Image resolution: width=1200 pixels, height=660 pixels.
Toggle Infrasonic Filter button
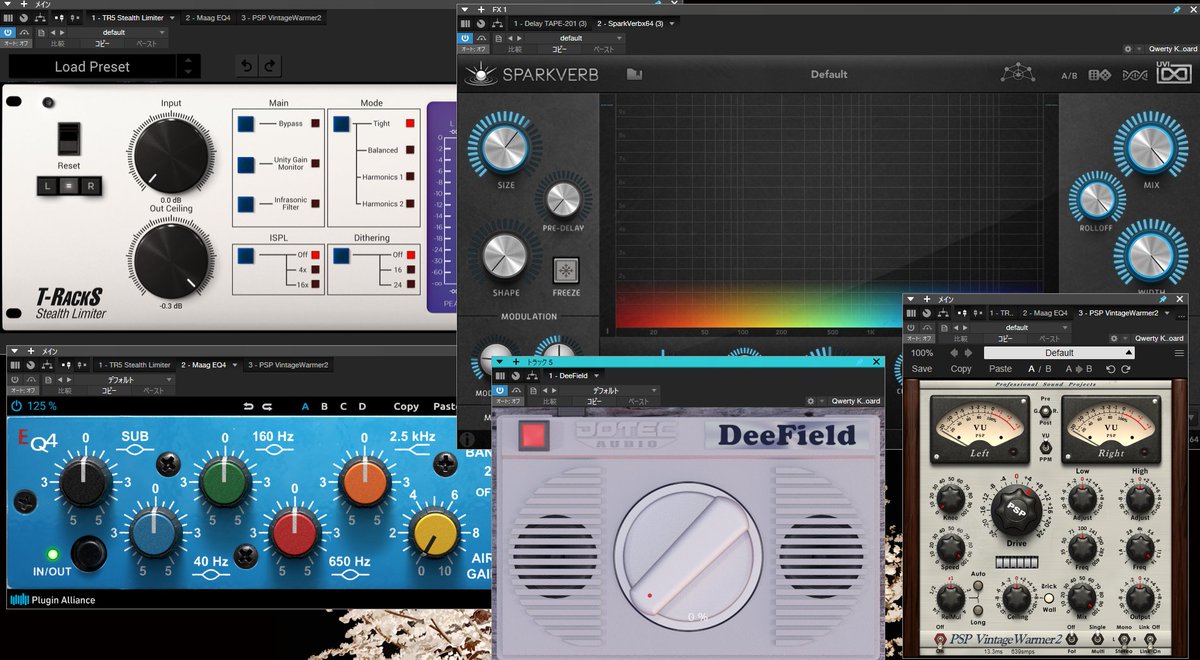(x=246, y=204)
